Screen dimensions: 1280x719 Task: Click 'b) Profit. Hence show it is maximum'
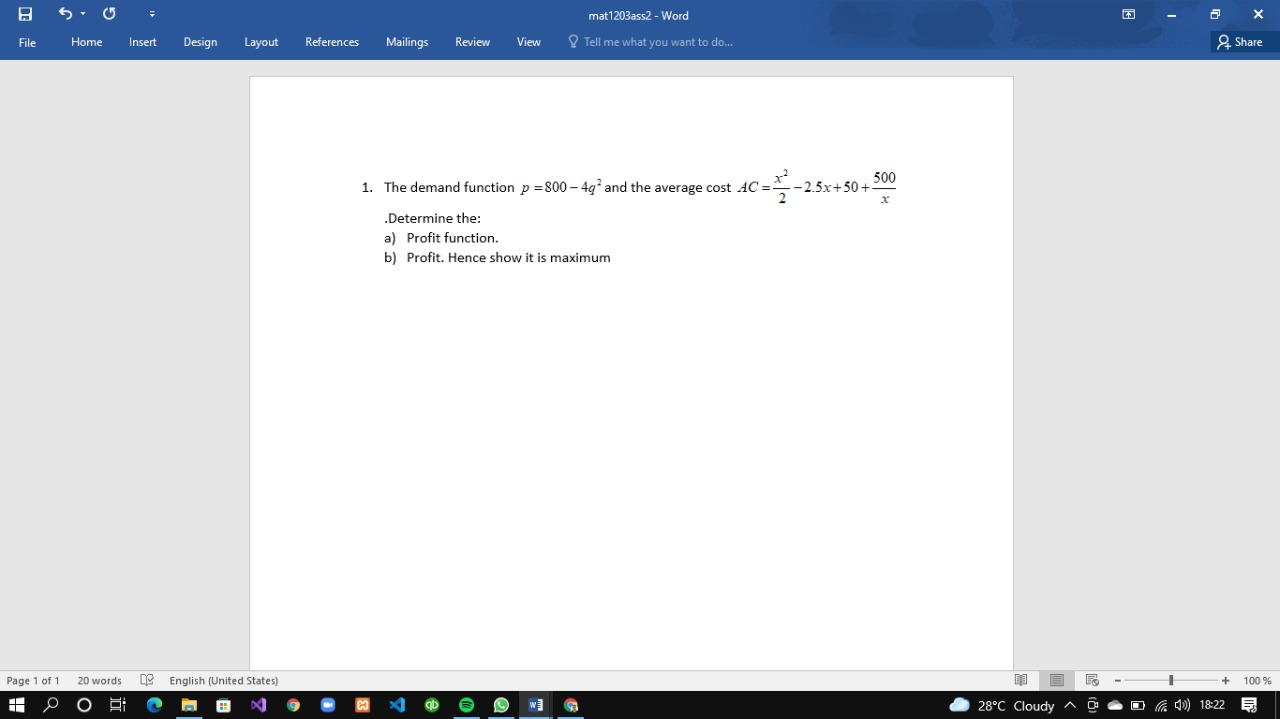tap(497, 258)
